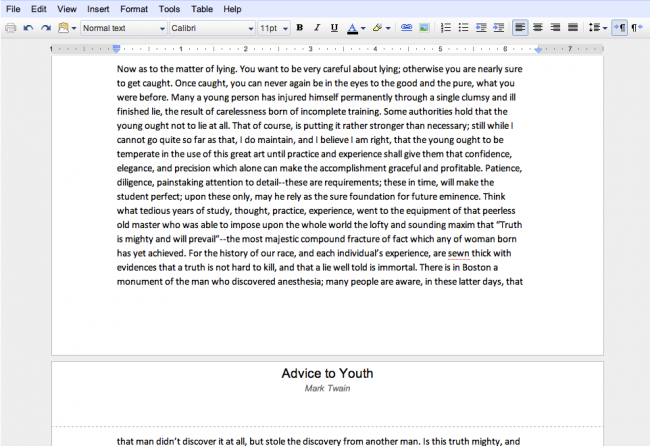This screenshot has height=446, width=650.
Task: Enable center text alignment
Action: click(538, 28)
